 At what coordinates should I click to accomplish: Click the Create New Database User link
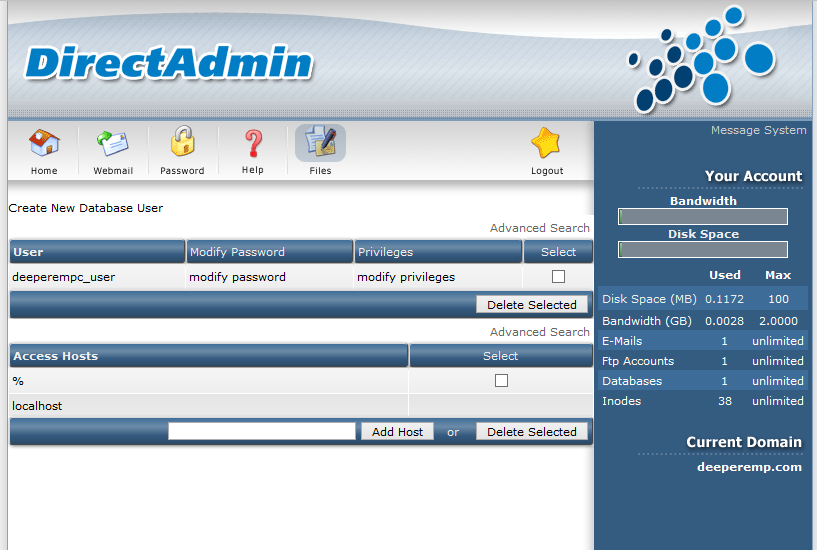pos(85,208)
